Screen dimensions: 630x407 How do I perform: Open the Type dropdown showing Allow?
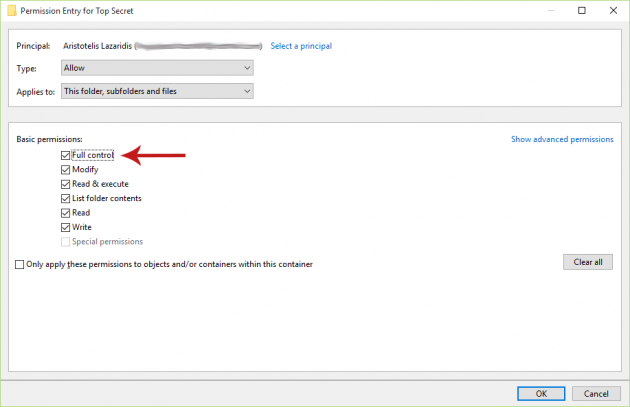[157, 68]
